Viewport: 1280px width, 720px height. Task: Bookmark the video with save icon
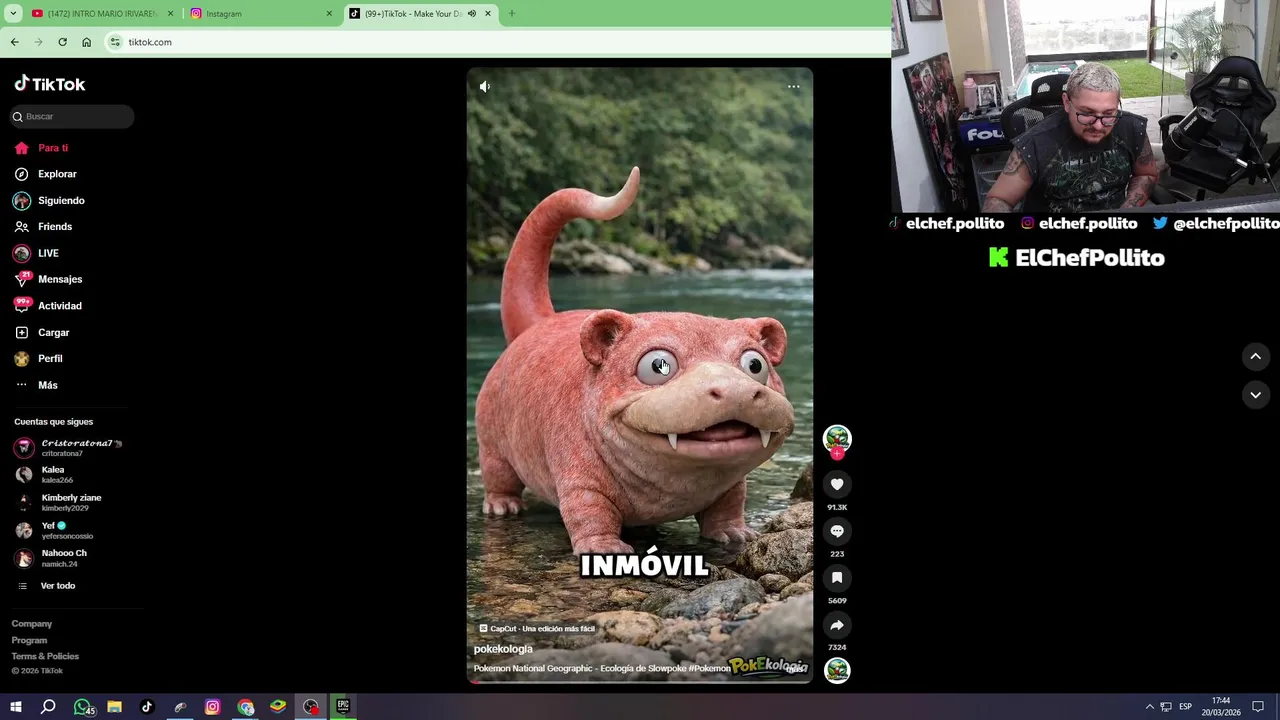click(x=837, y=578)
